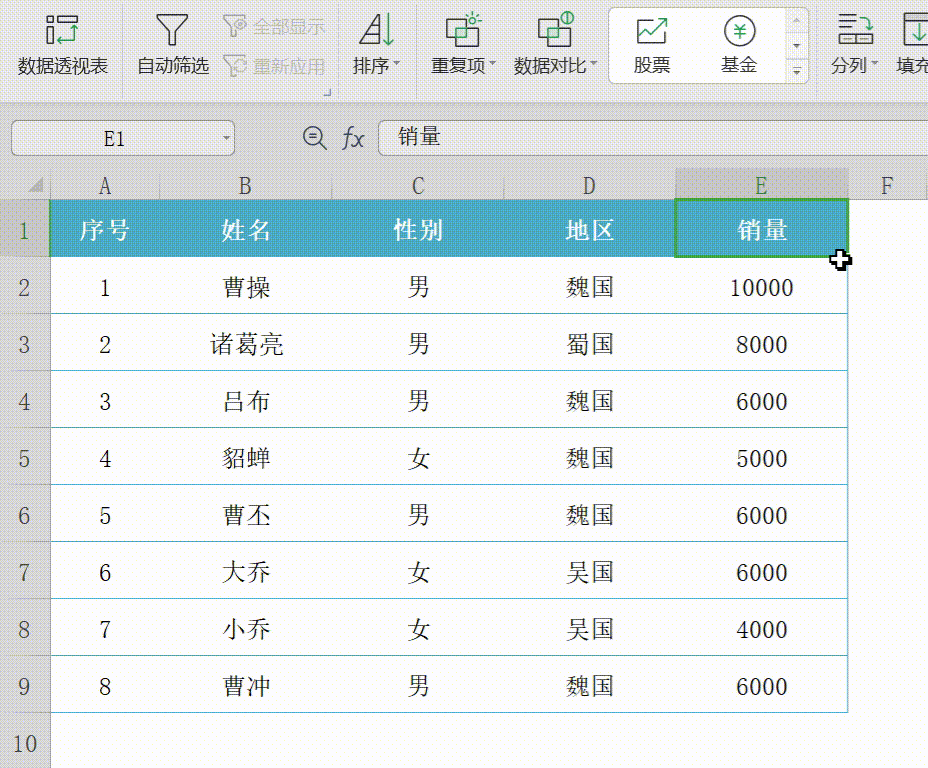
Task: Select the cell containing 诸葛亮
Action: pos(244,344)
